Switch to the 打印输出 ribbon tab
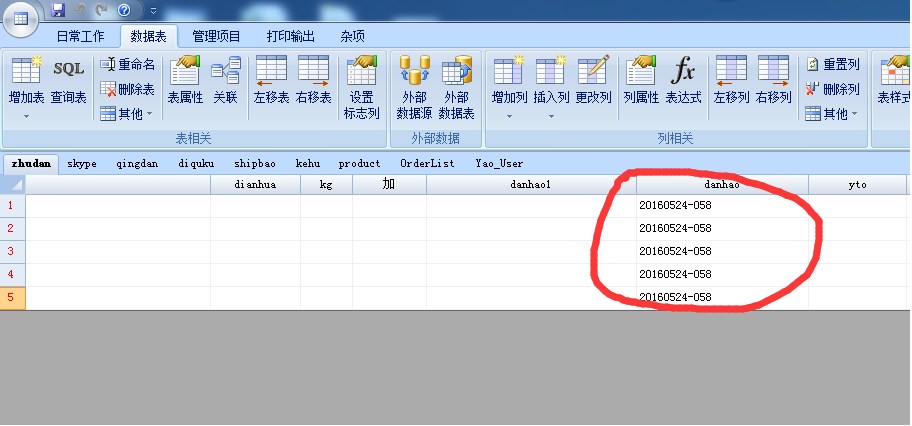The image size is (912, 426). [x=290, y=36]
